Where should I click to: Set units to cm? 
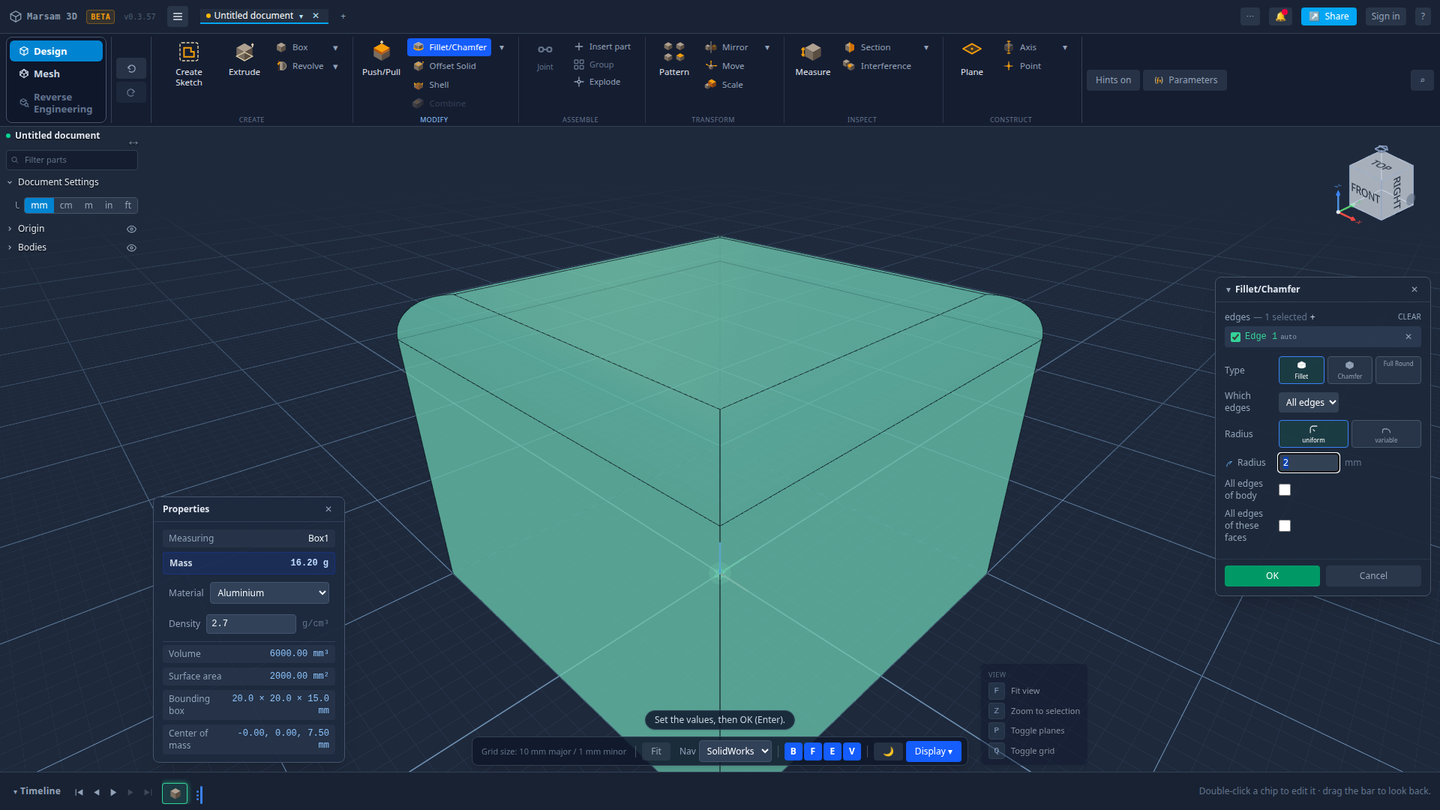pos(66,205)
